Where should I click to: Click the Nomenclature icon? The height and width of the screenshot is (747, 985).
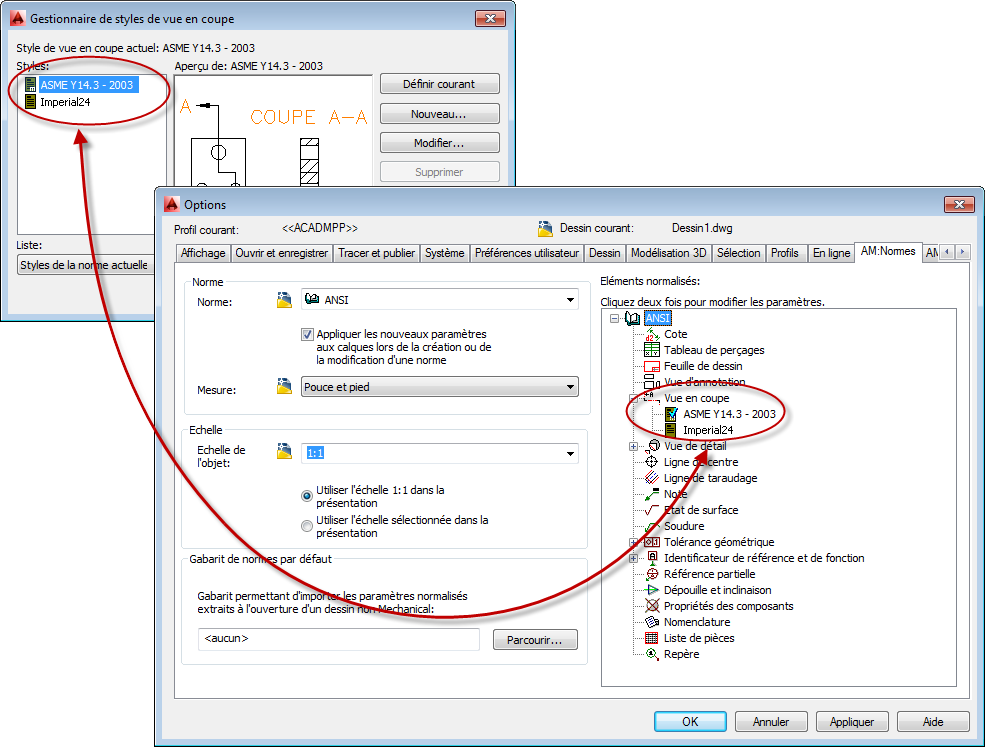coord(653,622)
